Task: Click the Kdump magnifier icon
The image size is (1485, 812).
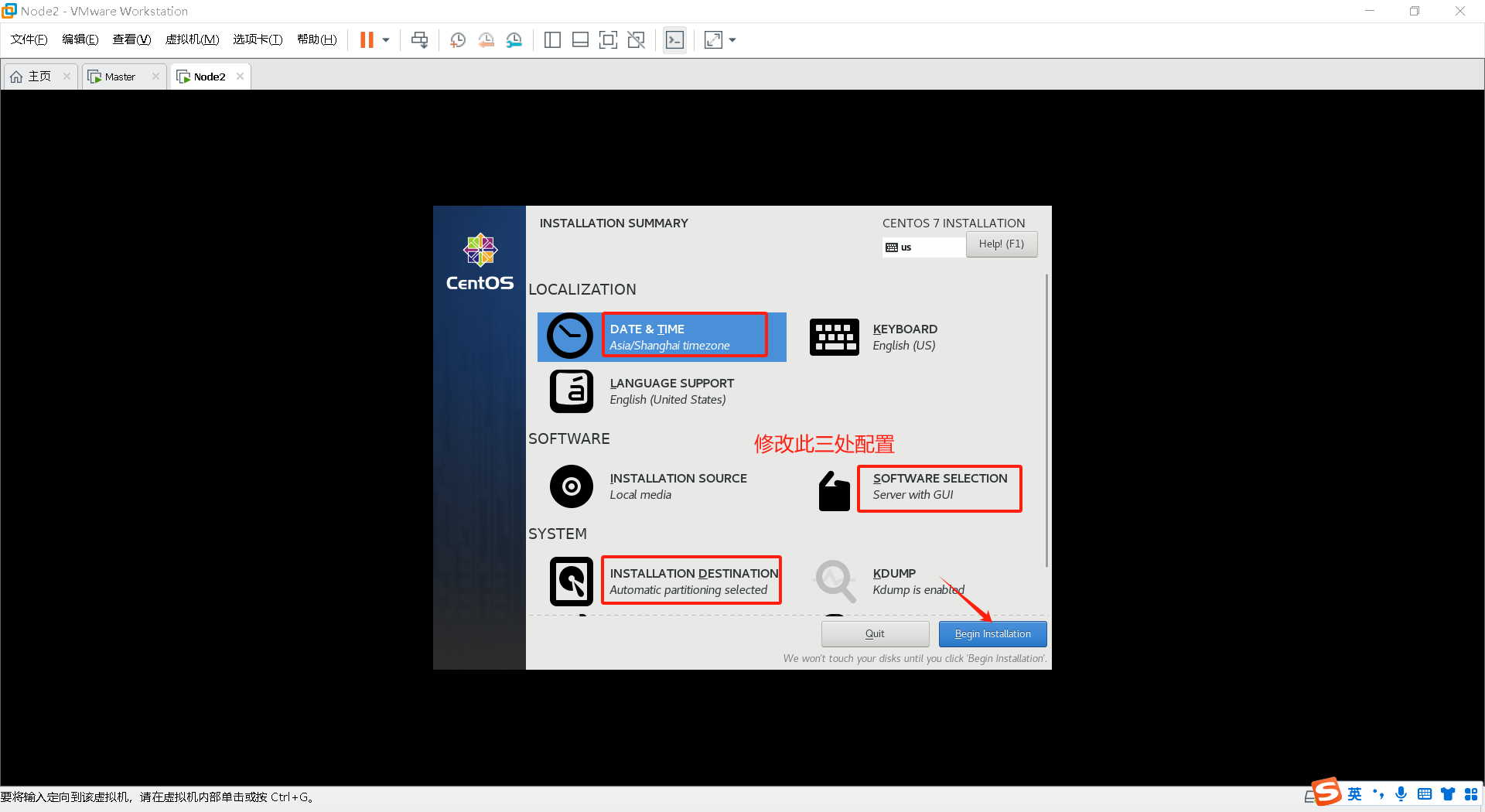Action: click(x=835, y=581)
